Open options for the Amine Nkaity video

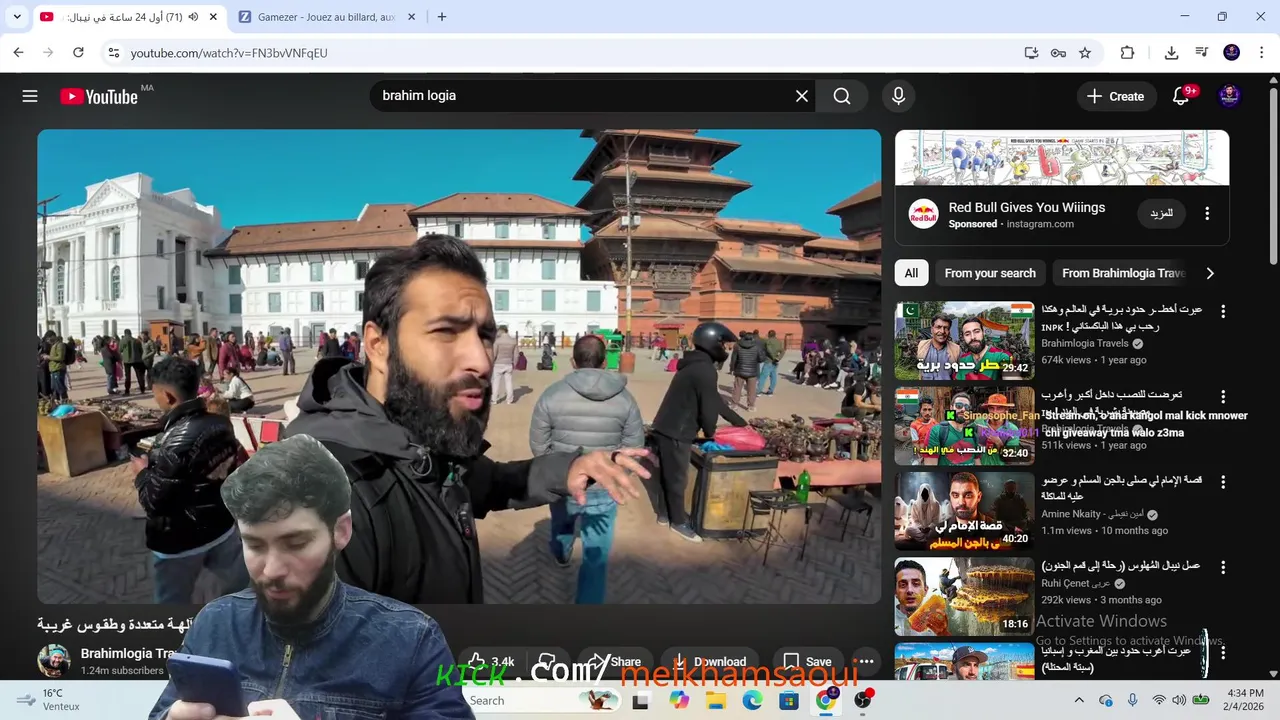click(x=1222, y=482)
